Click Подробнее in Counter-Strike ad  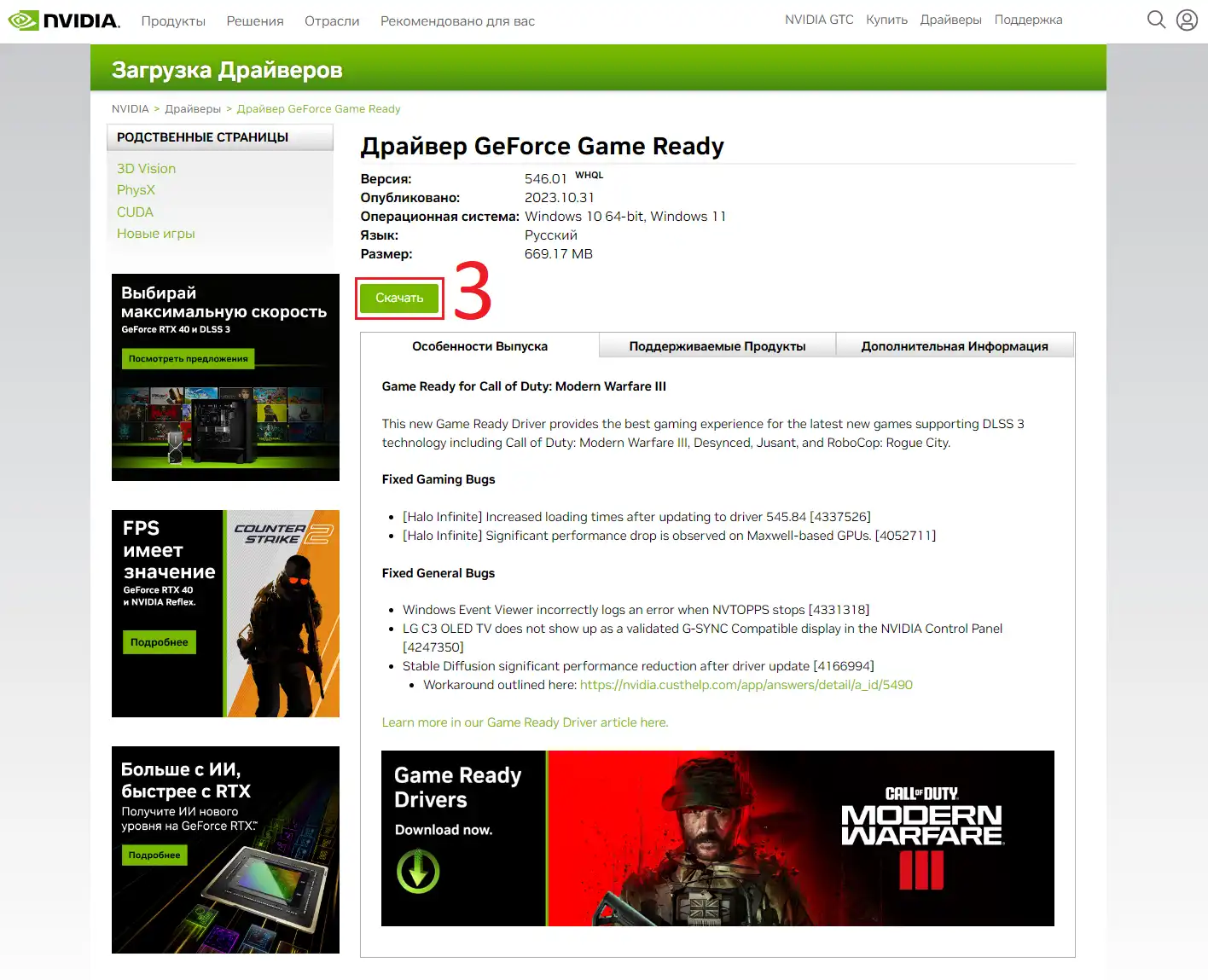coord(159,642)
